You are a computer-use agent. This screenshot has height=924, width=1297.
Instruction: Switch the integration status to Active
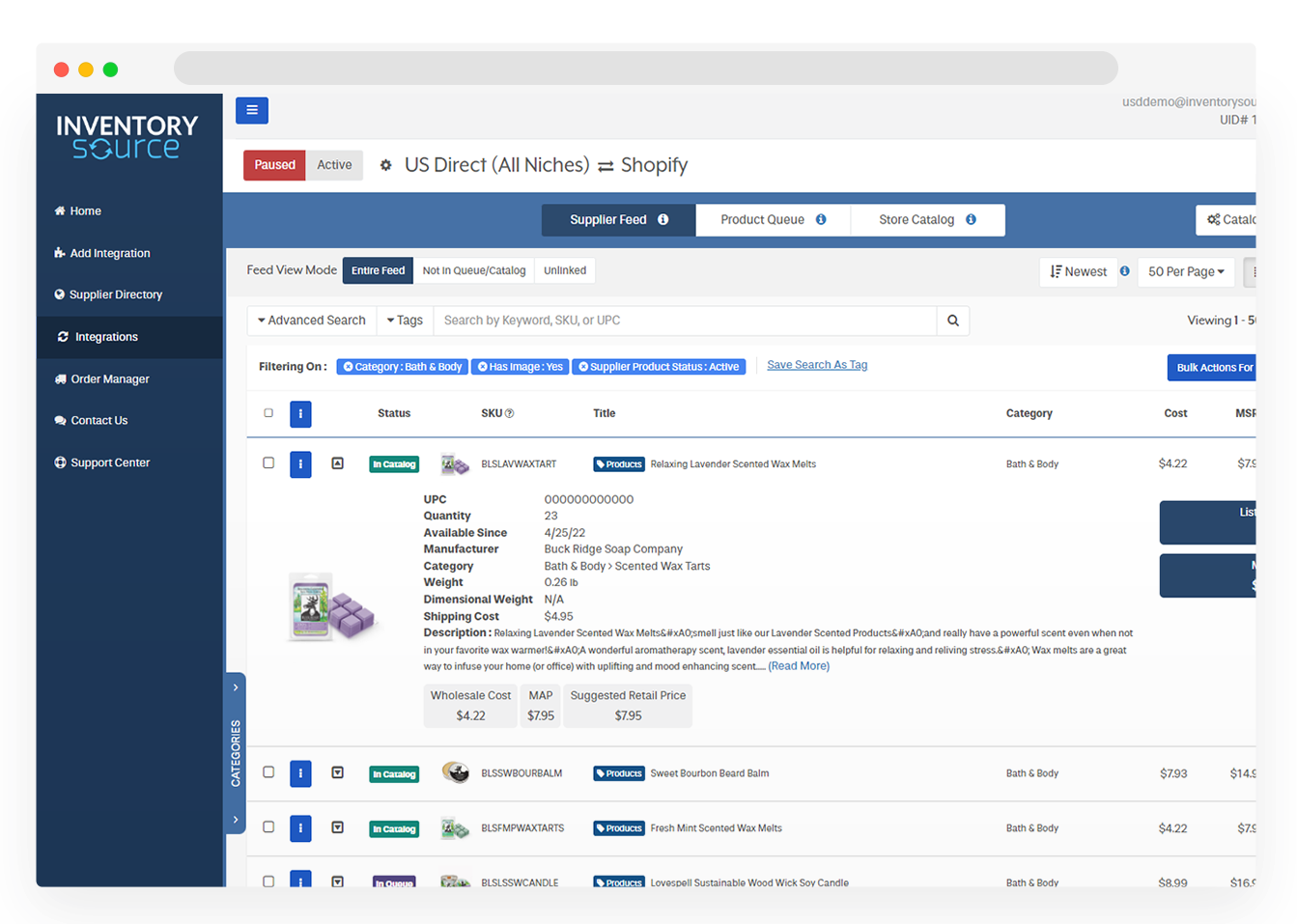click(333, 164)
